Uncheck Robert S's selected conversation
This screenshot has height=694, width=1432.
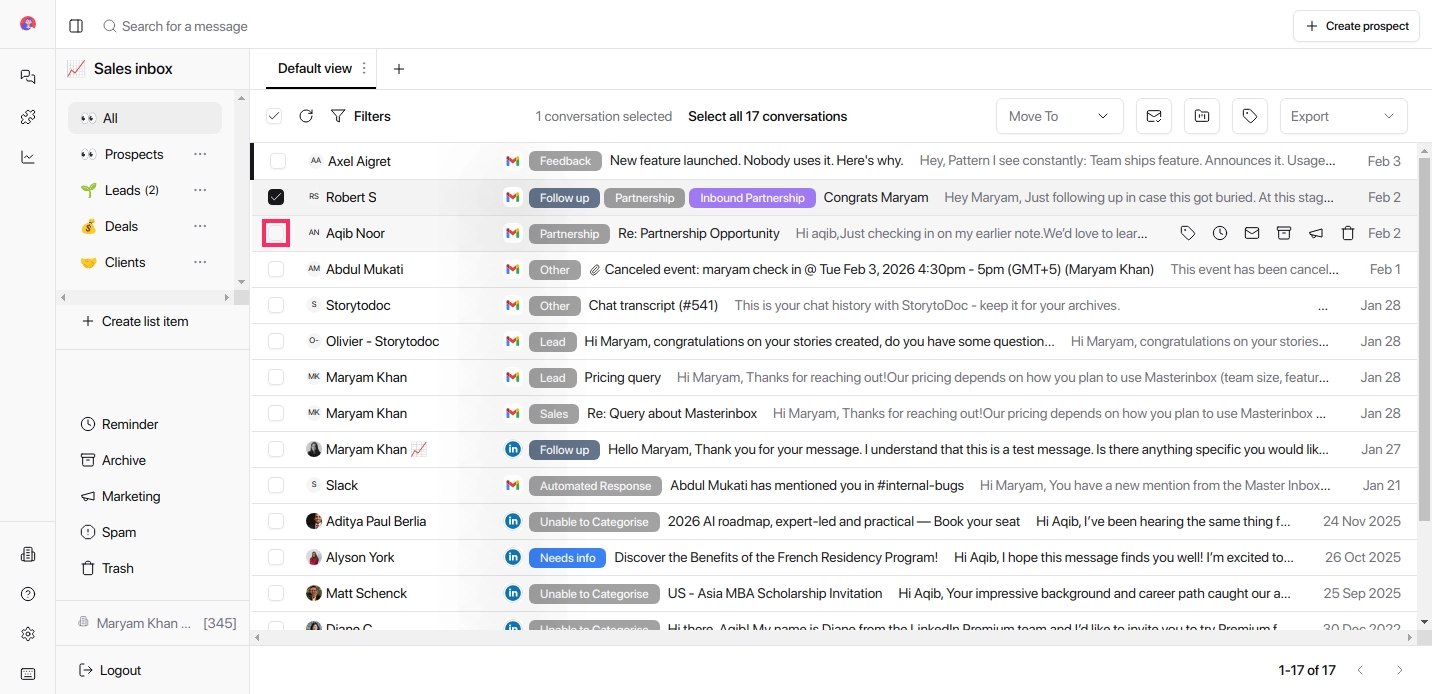(275, 197)
